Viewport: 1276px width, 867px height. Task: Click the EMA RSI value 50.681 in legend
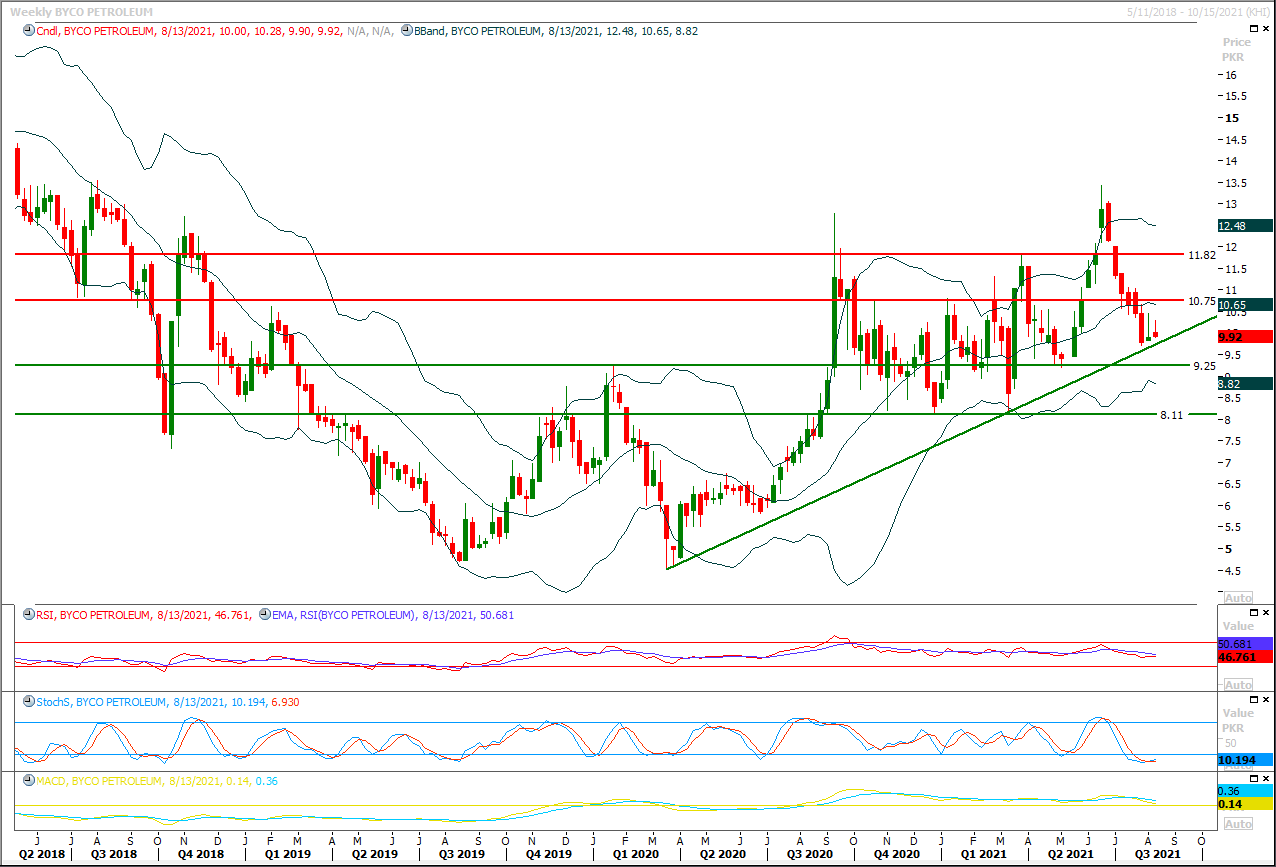pos(495,615)
